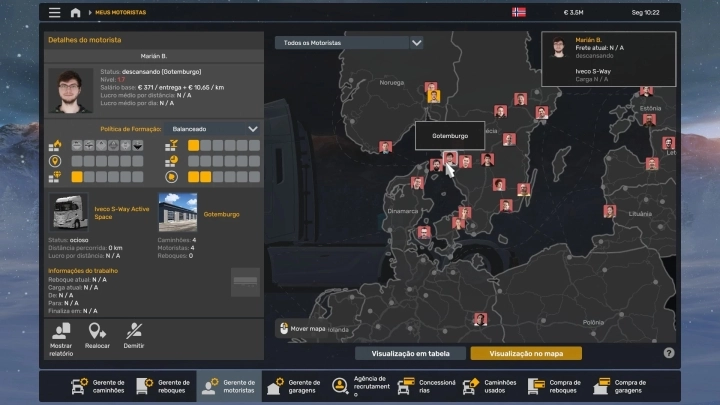Select driver marker near Lituânia

click(610, 211)
